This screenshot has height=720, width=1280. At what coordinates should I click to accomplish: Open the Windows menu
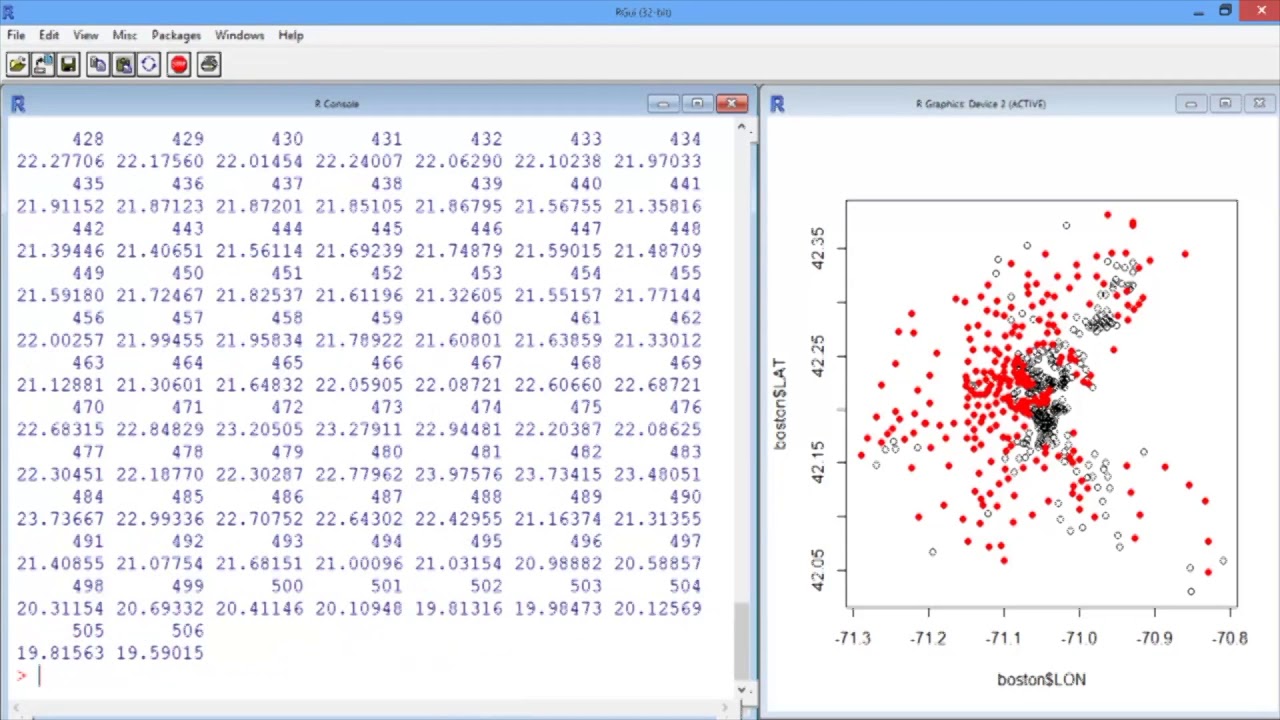tap(239, 35)
